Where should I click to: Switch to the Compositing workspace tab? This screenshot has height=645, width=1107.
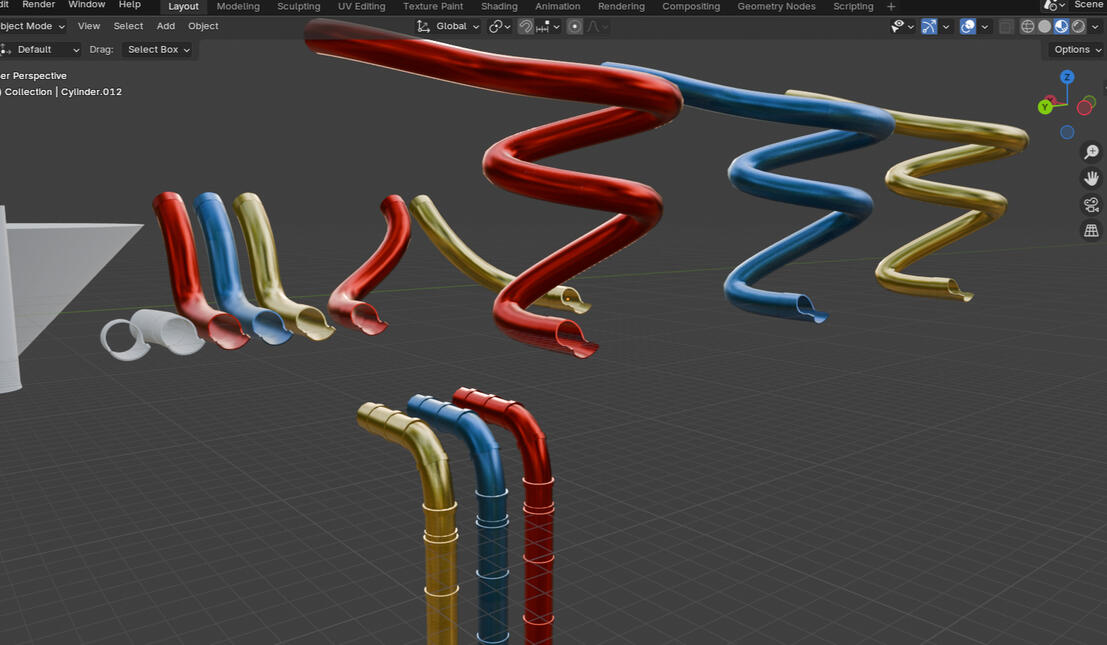click(x=691, y=6)
